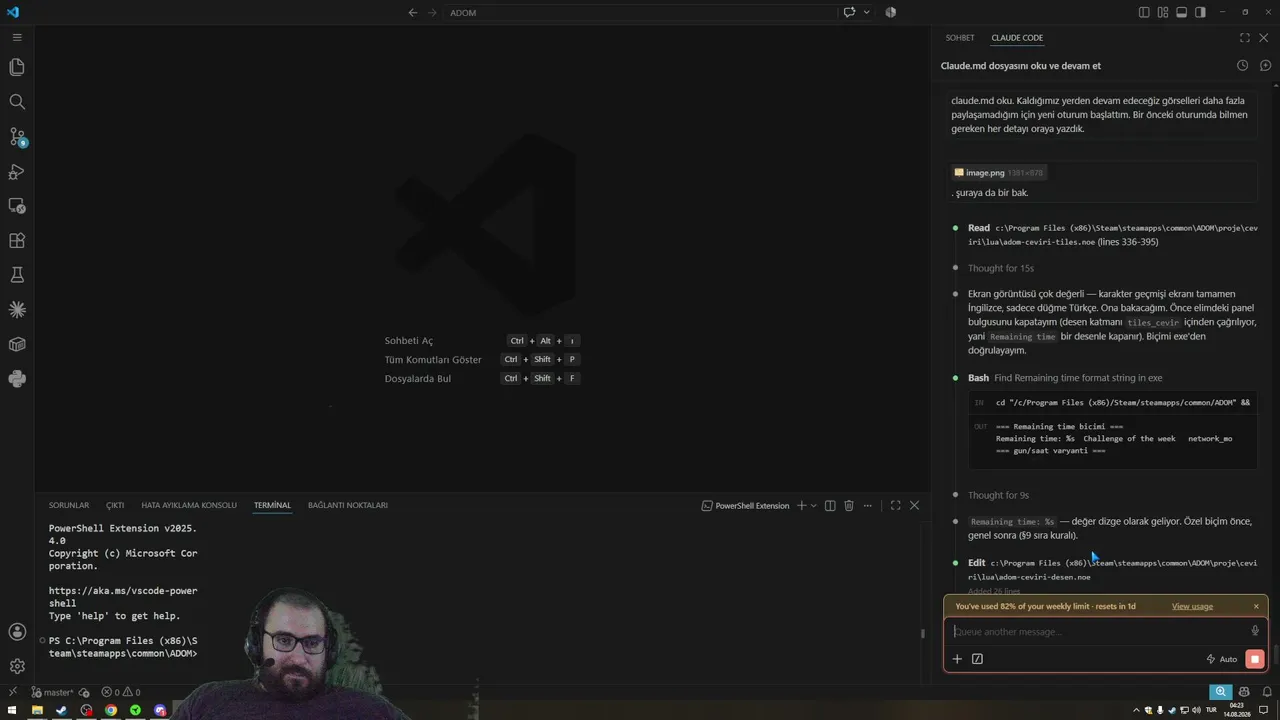
Task: Open the View usage link
Action: click(x=1192, y=606)
